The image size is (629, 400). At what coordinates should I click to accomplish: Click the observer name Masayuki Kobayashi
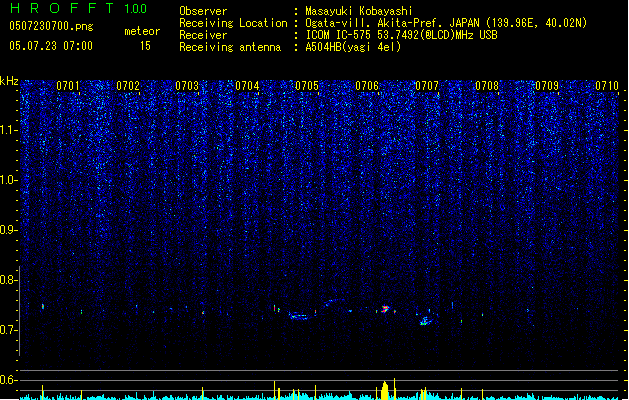[359, 11]
